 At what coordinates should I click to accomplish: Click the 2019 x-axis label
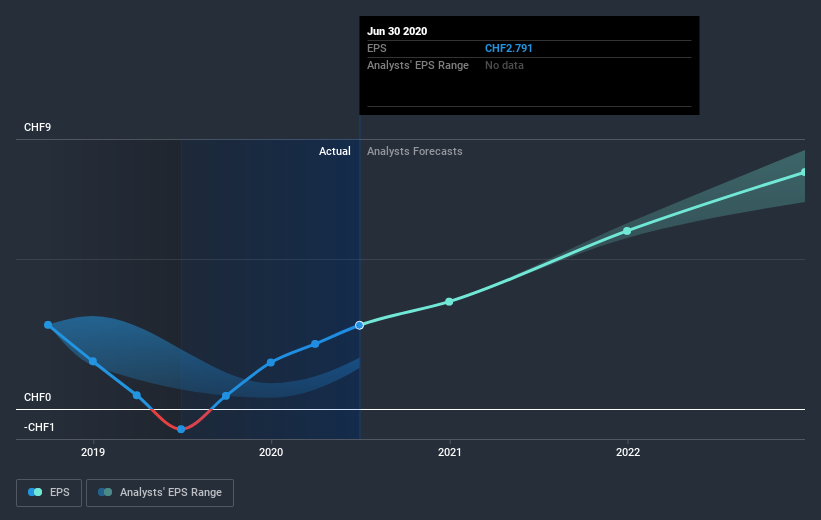coord(93,452)
